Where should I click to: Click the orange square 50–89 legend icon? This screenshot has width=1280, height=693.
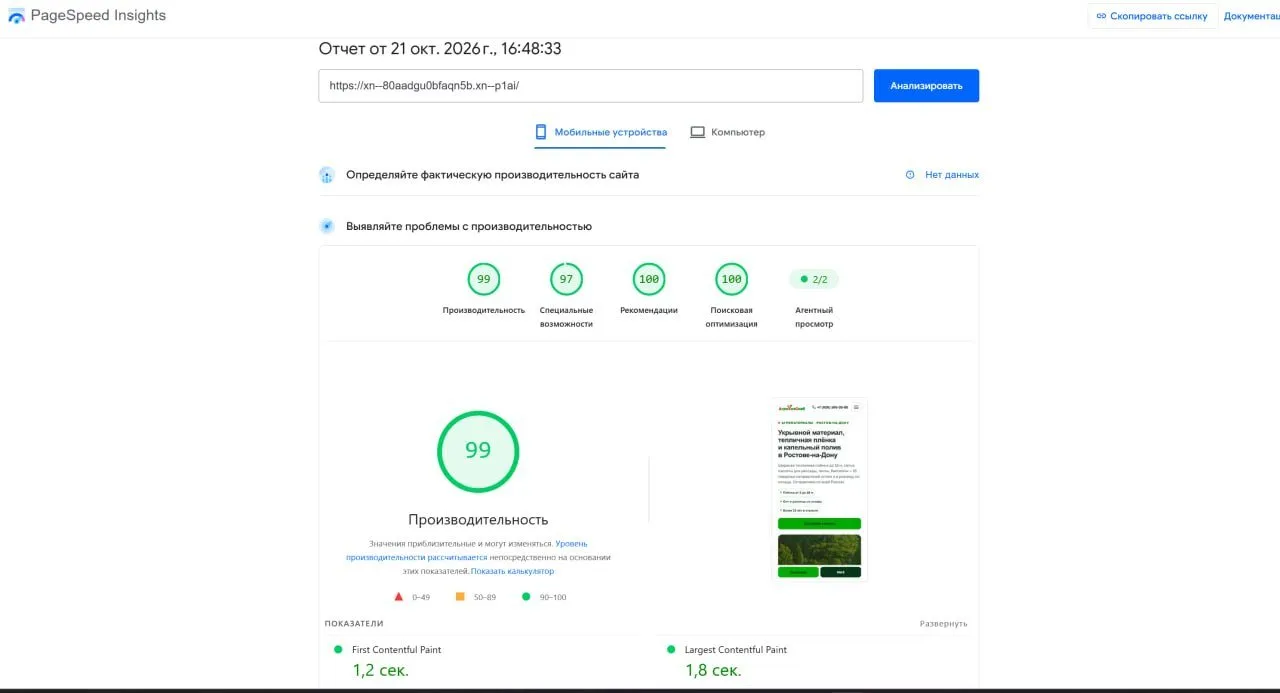coord(460,597)
